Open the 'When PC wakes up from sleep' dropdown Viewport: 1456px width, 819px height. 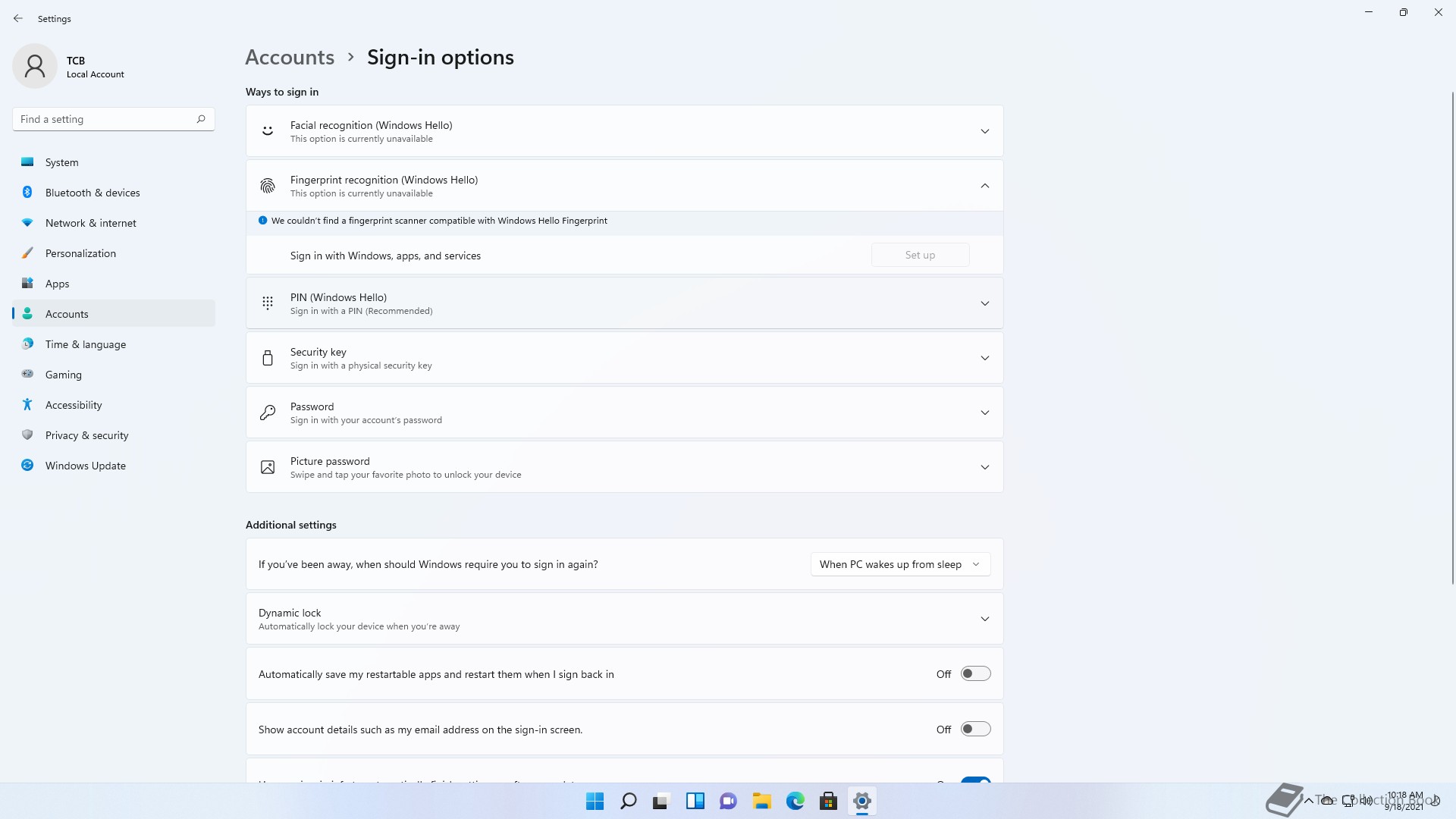[x=900, y=564]
